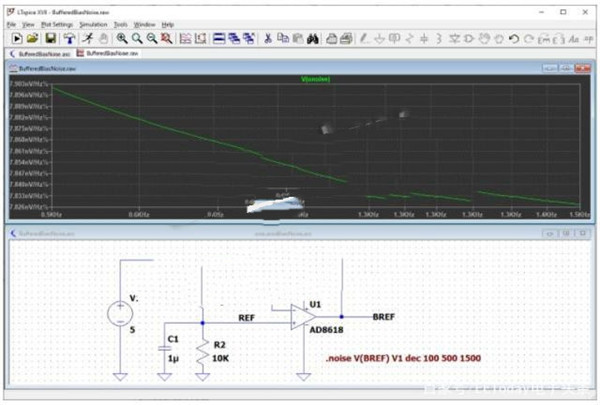Image resolution: width=600 pixels, height=405 pixels.
Task: Click the Run simulation icon
Action: tap(15, 38)
